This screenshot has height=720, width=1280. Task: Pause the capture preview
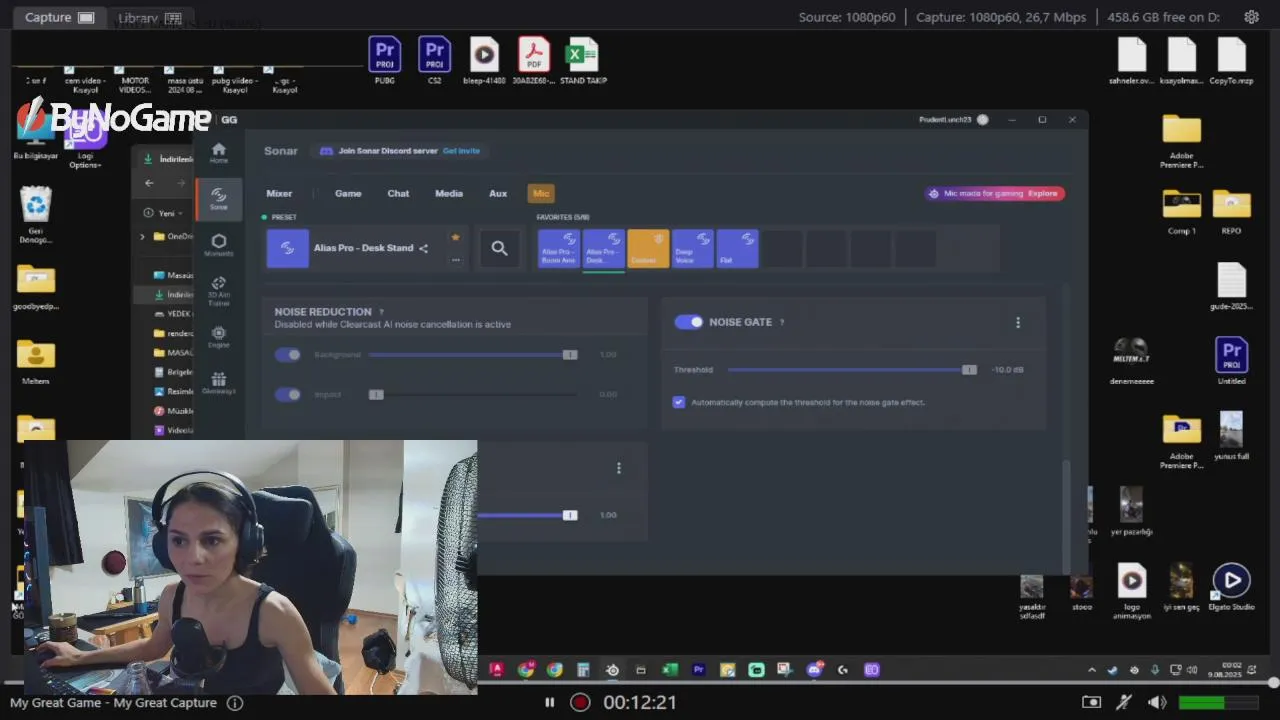point(549,703)
